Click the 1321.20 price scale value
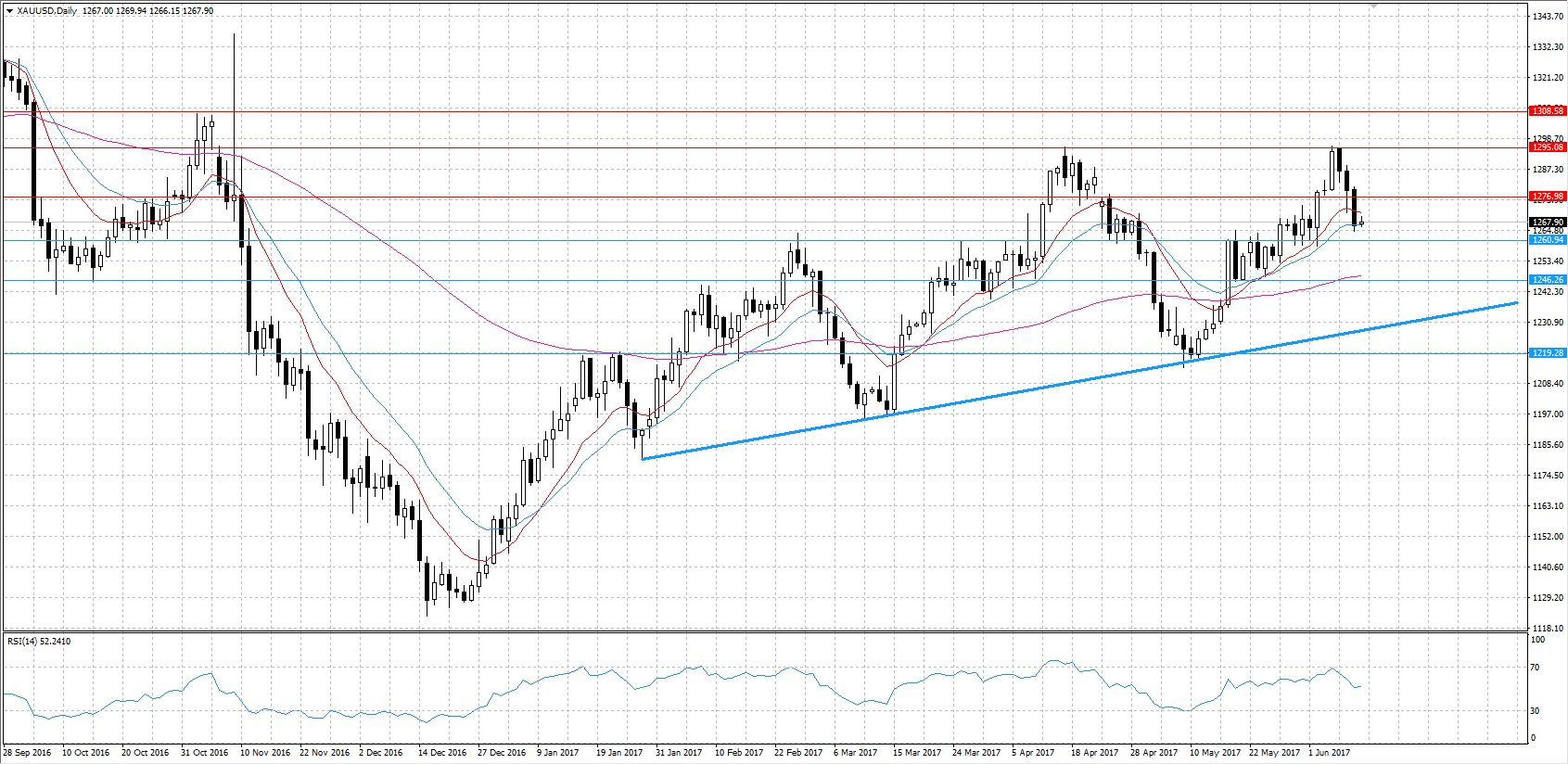Screen dimensions: 1568x764 pyautogui.click(x=1548, y=78)
